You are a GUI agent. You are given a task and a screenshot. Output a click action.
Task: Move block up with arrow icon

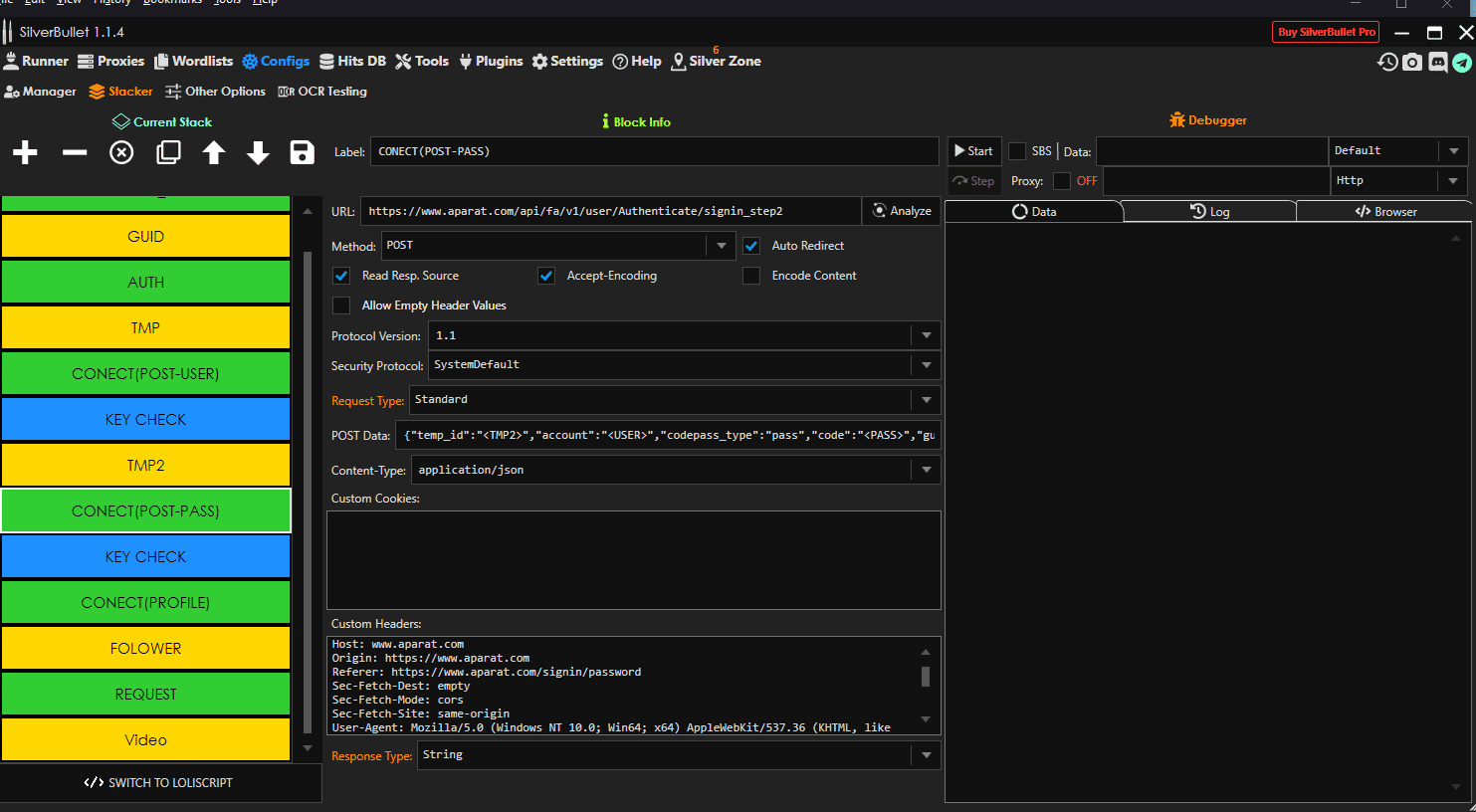point(214,152)
